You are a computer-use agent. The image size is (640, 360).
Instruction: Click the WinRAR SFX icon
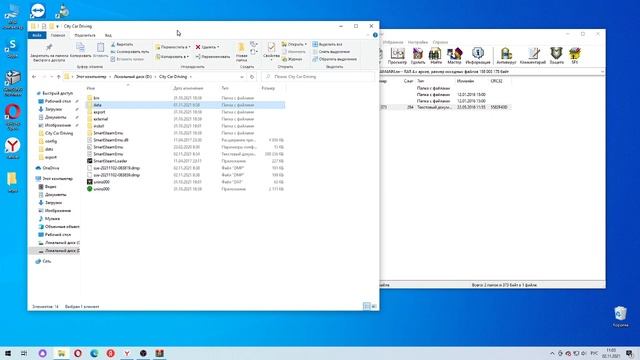coord(575,56)
